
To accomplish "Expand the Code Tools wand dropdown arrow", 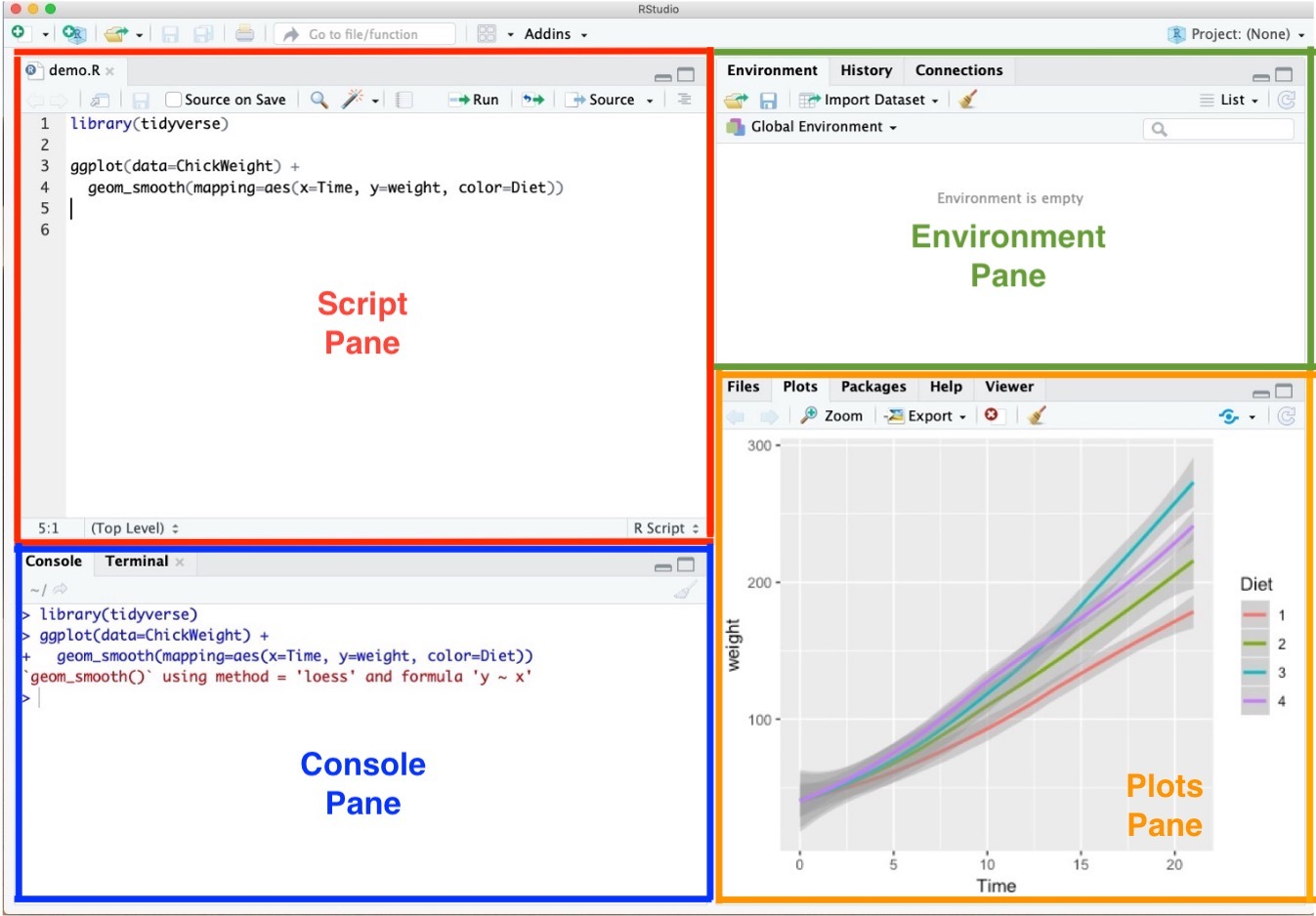I will (375, 101).
